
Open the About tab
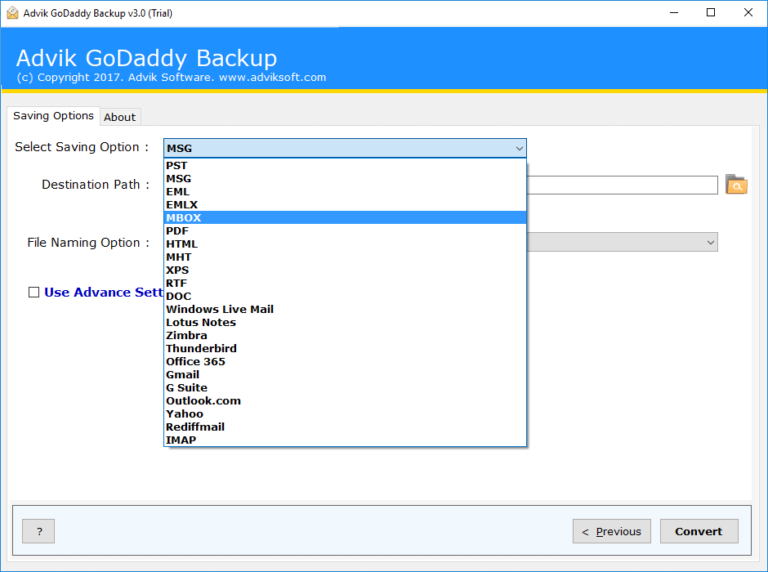coord(120,117)
